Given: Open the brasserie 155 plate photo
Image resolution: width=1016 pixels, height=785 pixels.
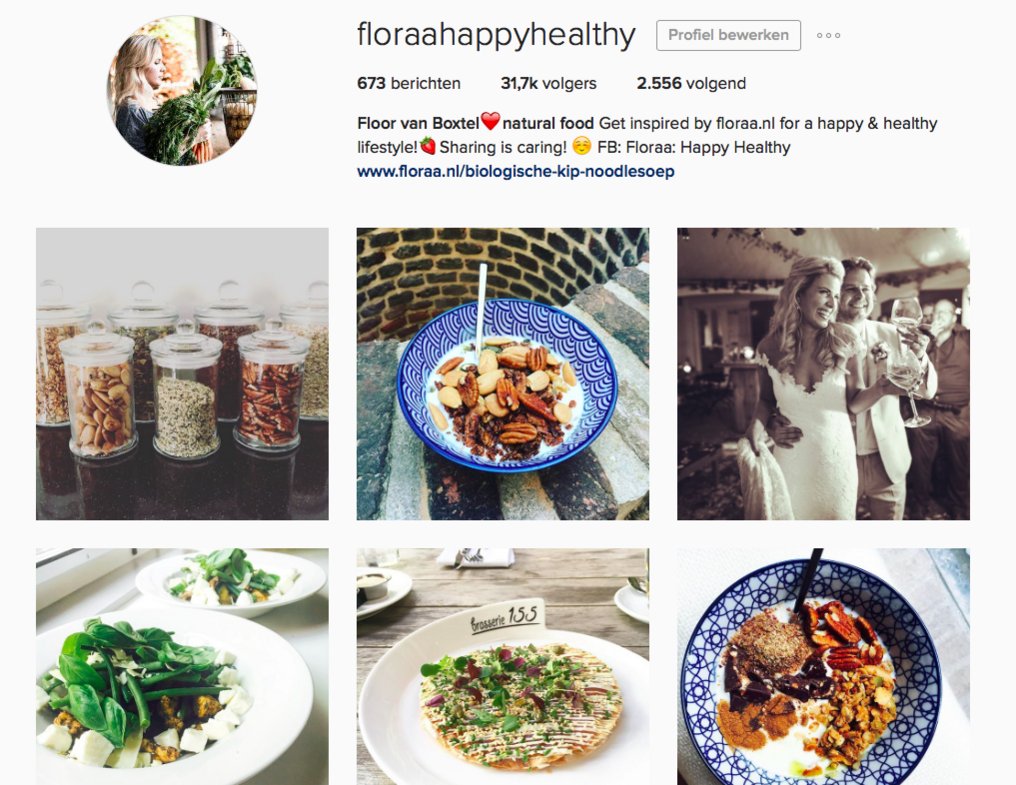Looking at the screenshot, I should click(x=503, y=667).
